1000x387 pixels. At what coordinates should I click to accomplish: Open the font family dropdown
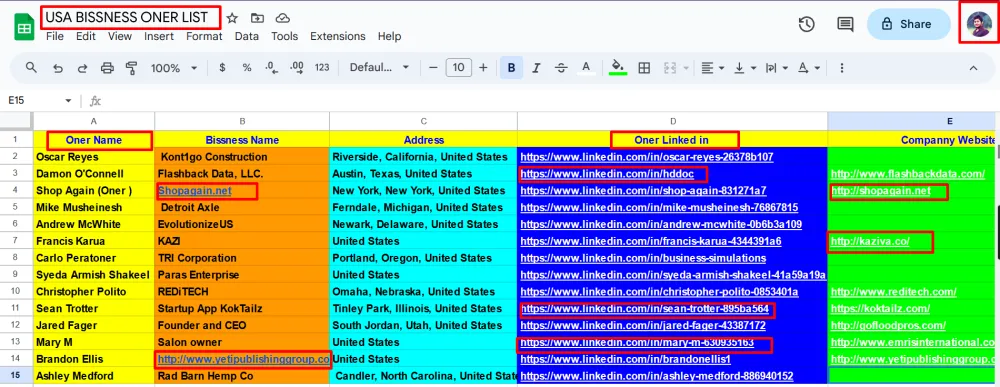pyautogui.click(x=379, y=68)
